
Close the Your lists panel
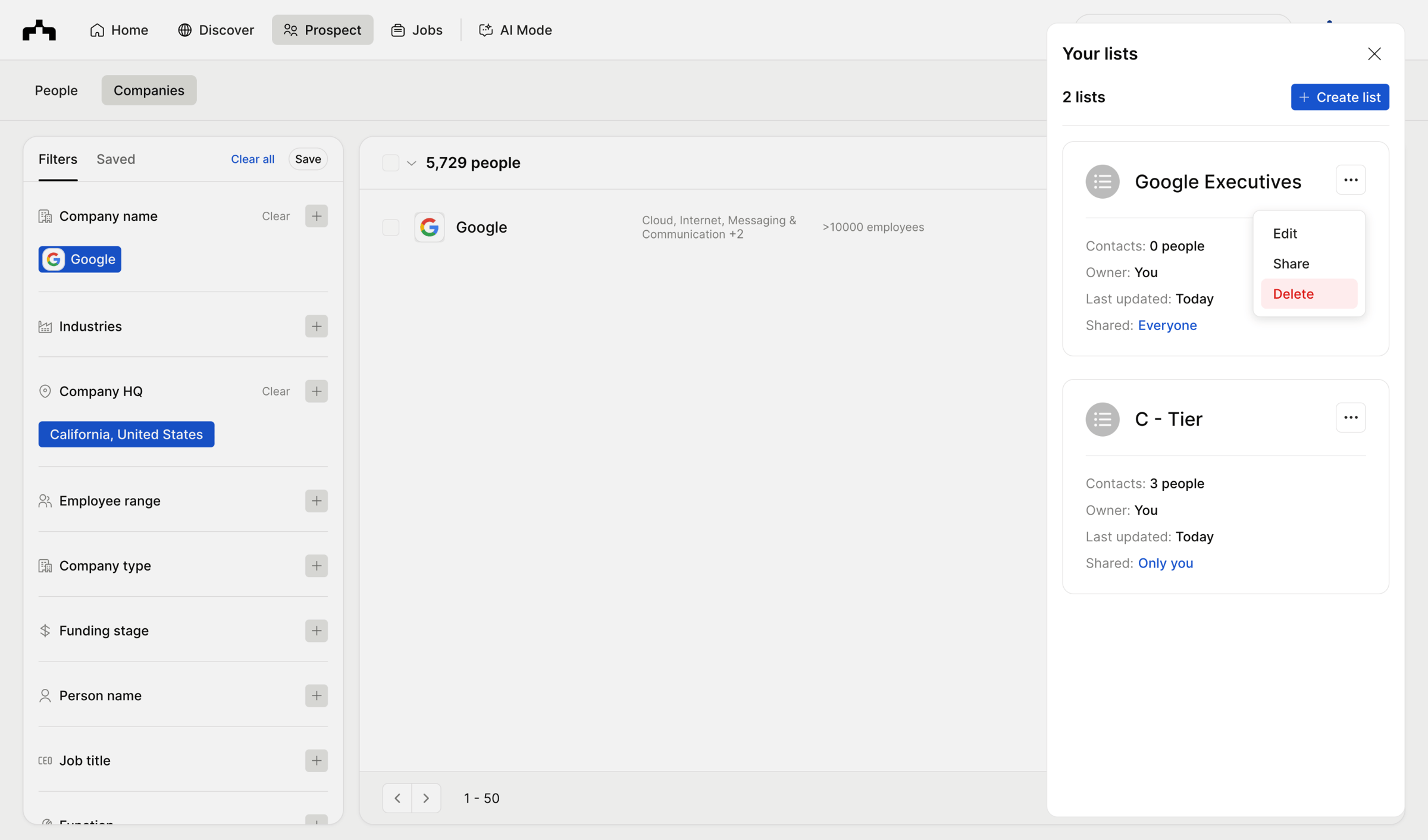pos(1374,54)
